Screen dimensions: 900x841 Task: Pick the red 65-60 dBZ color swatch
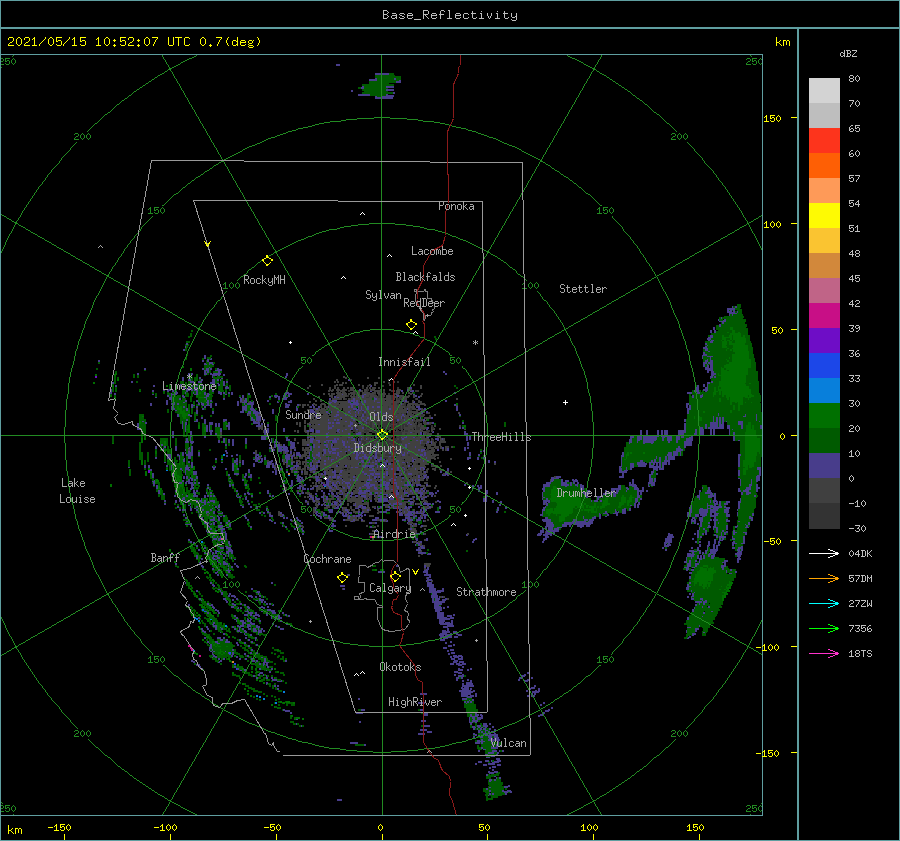click(x=824, y=140)
